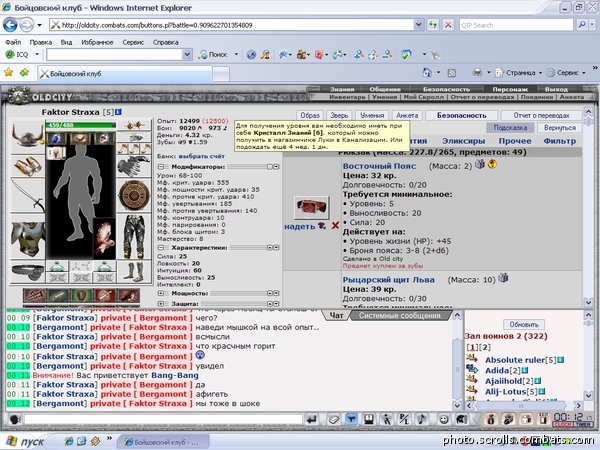This screenshot has height=450, width=600.
Task: Click the Favorites star icon
Action: pyautogui.click(x=8, y=72)
